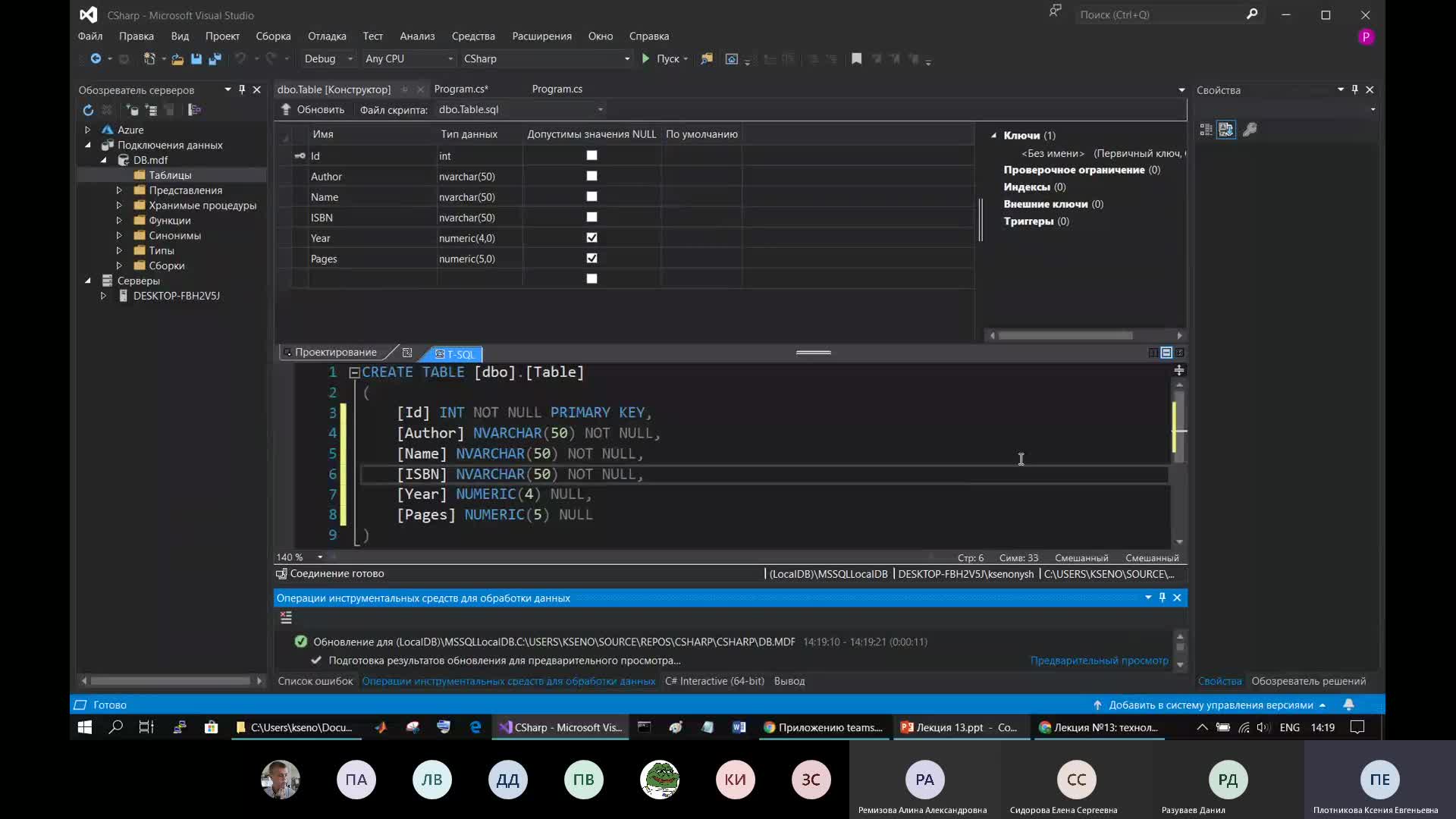Open Windows taskbar search

coord(116,727)
